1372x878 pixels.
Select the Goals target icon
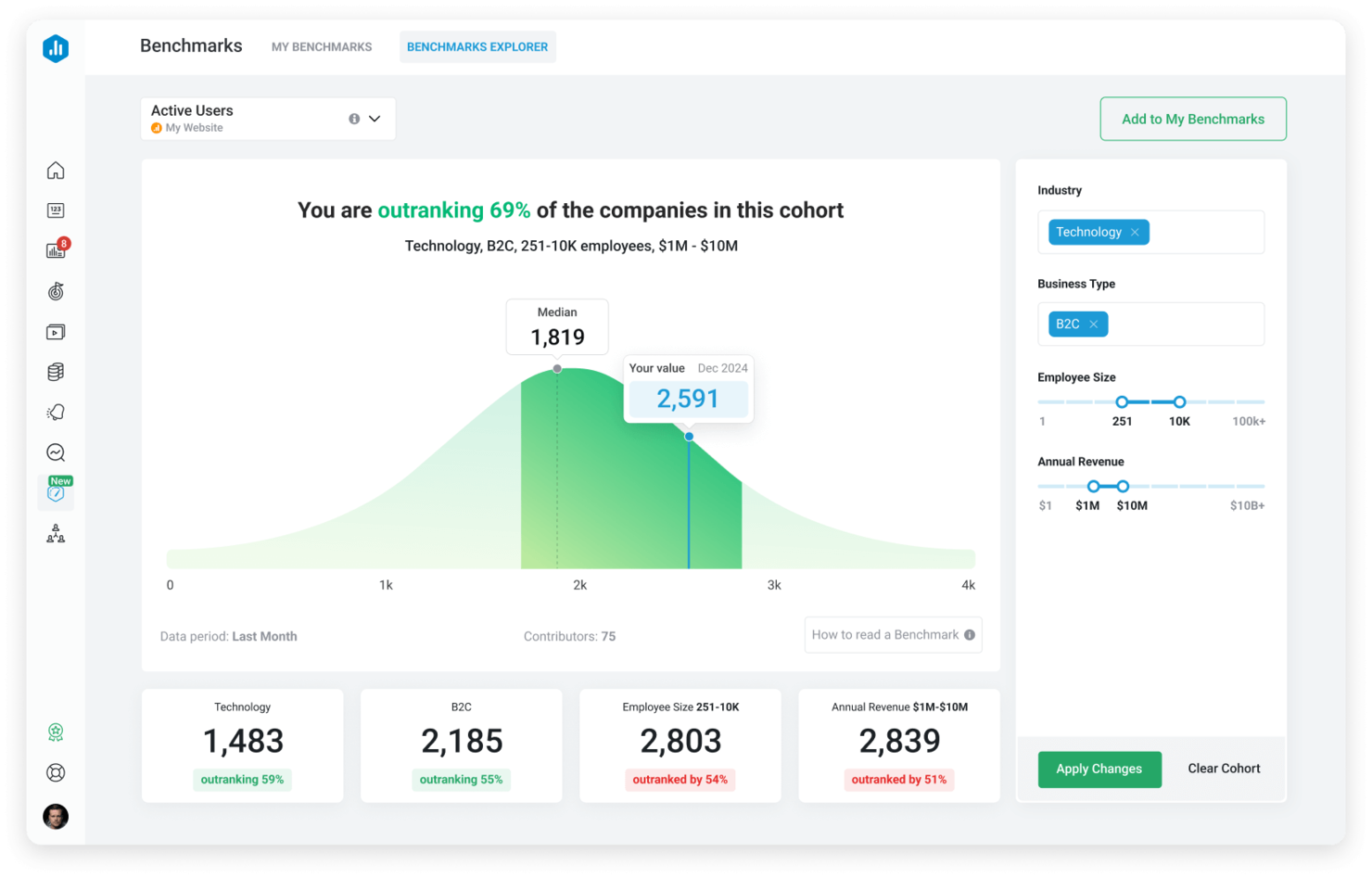[56, 291]
